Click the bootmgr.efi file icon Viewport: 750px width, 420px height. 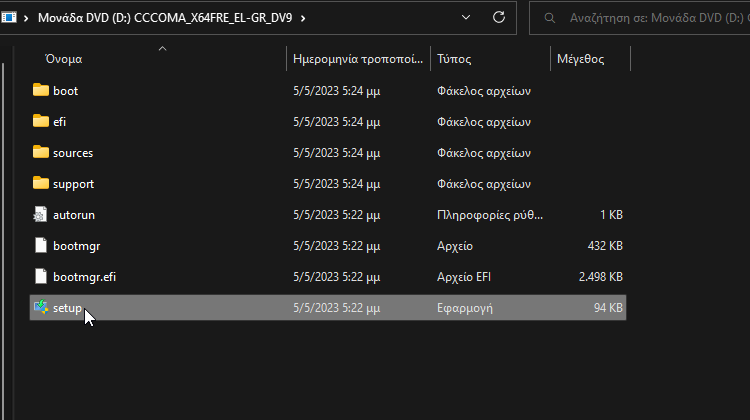[41, 276]
